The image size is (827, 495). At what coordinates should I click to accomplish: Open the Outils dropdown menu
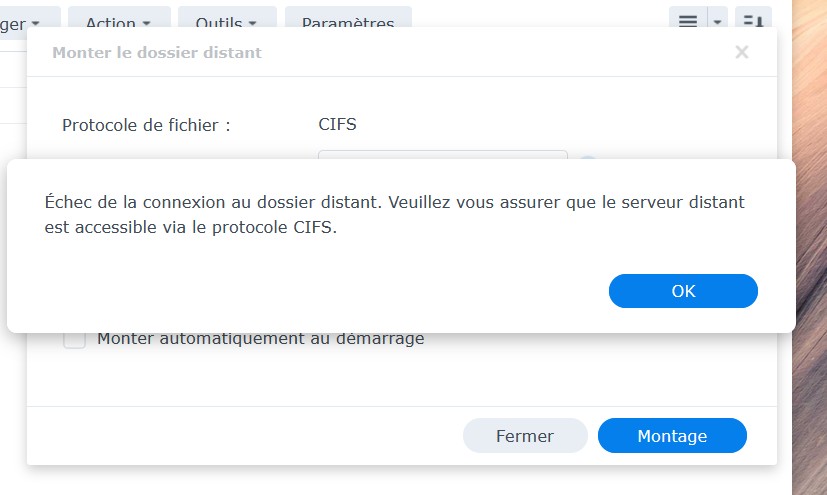click(x=226, y=22)
